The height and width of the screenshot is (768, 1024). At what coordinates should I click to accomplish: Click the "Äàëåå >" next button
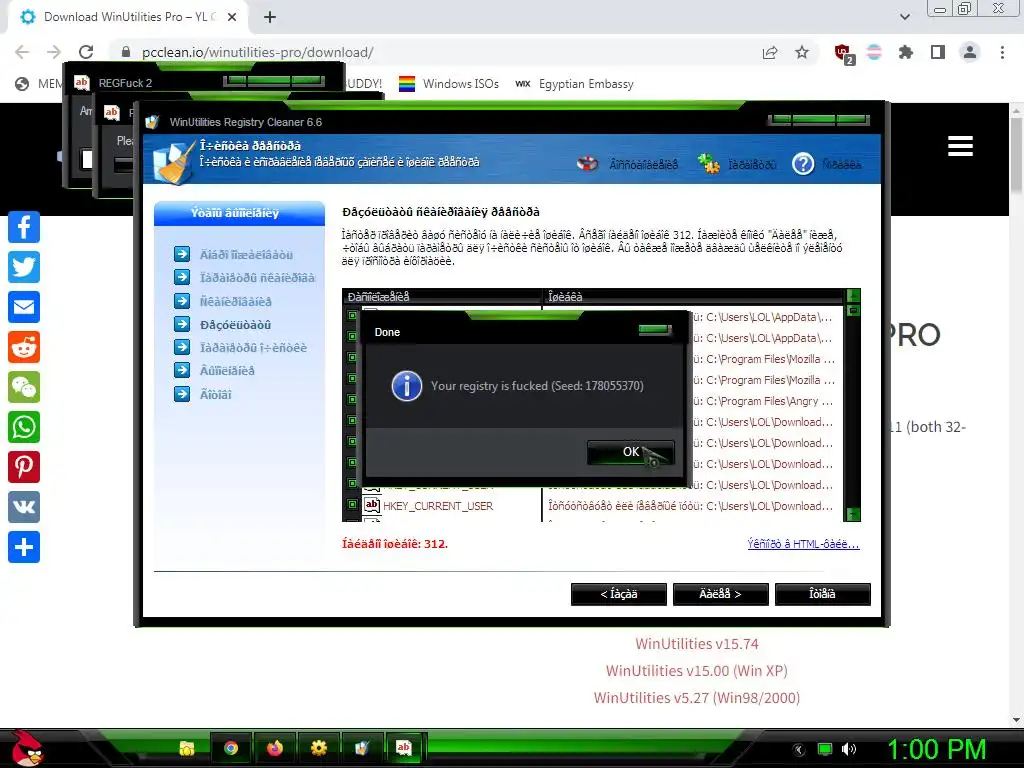point(720,594)
